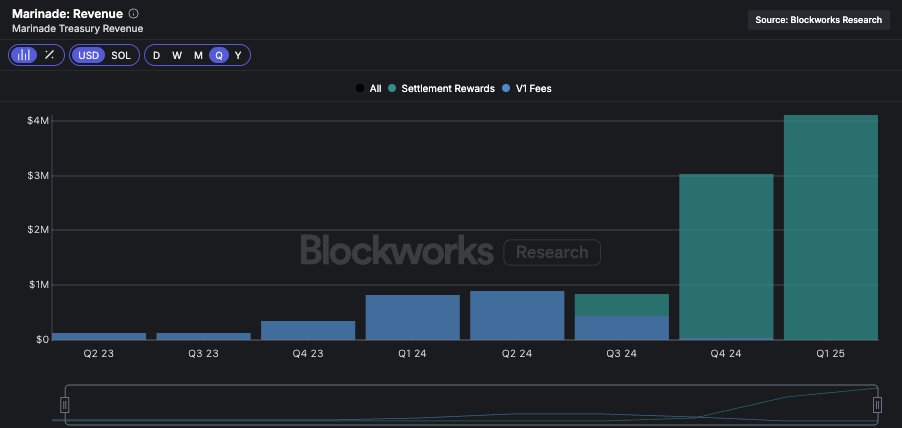Select monthly (M) interval
Image resolution: width=902 pixels, height=428 pixels.
198,55
